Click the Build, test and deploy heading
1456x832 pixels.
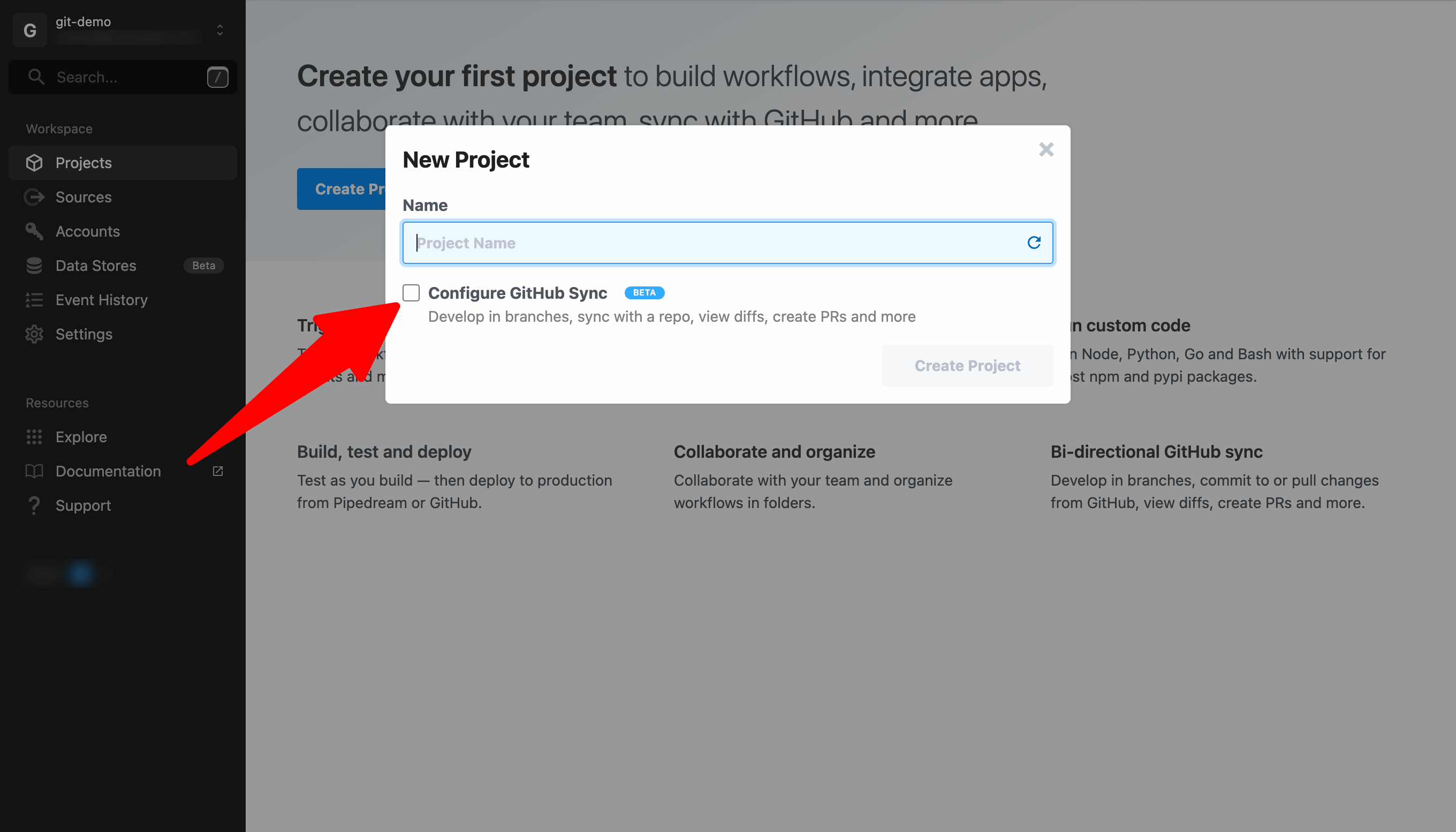(x=384, y=452)
